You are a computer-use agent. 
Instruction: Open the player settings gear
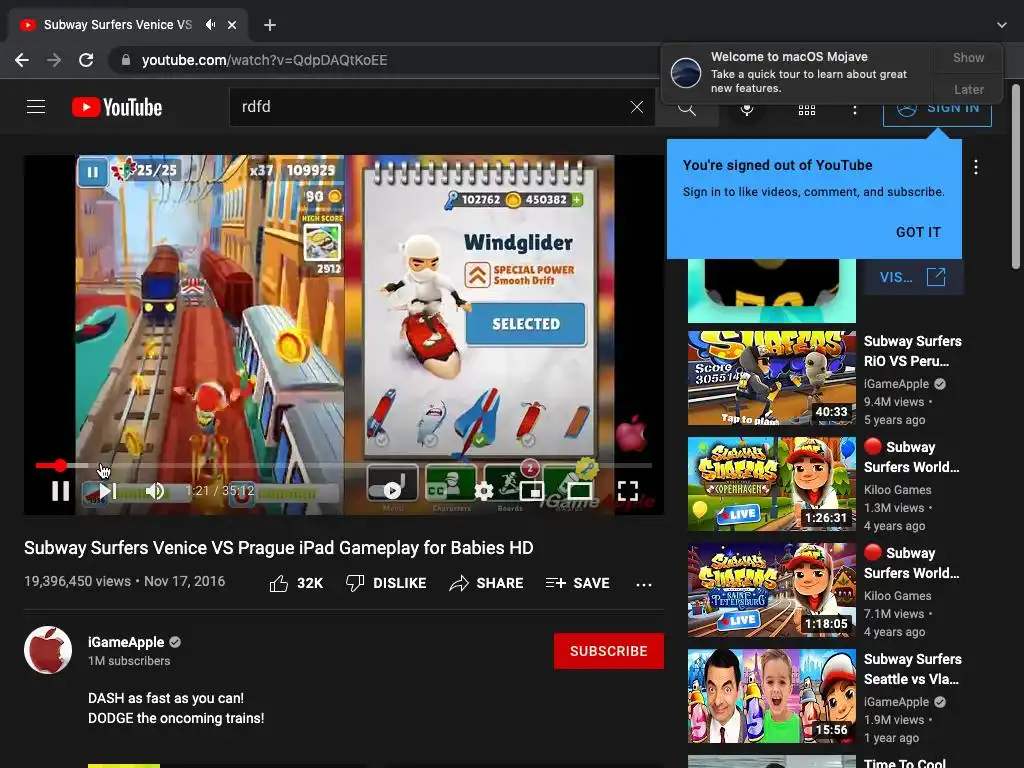484,490
